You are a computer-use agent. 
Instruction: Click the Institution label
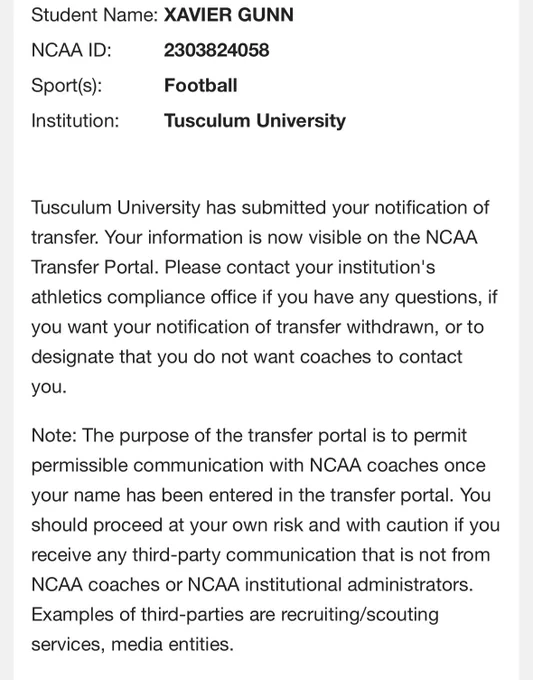coord(75,121)
